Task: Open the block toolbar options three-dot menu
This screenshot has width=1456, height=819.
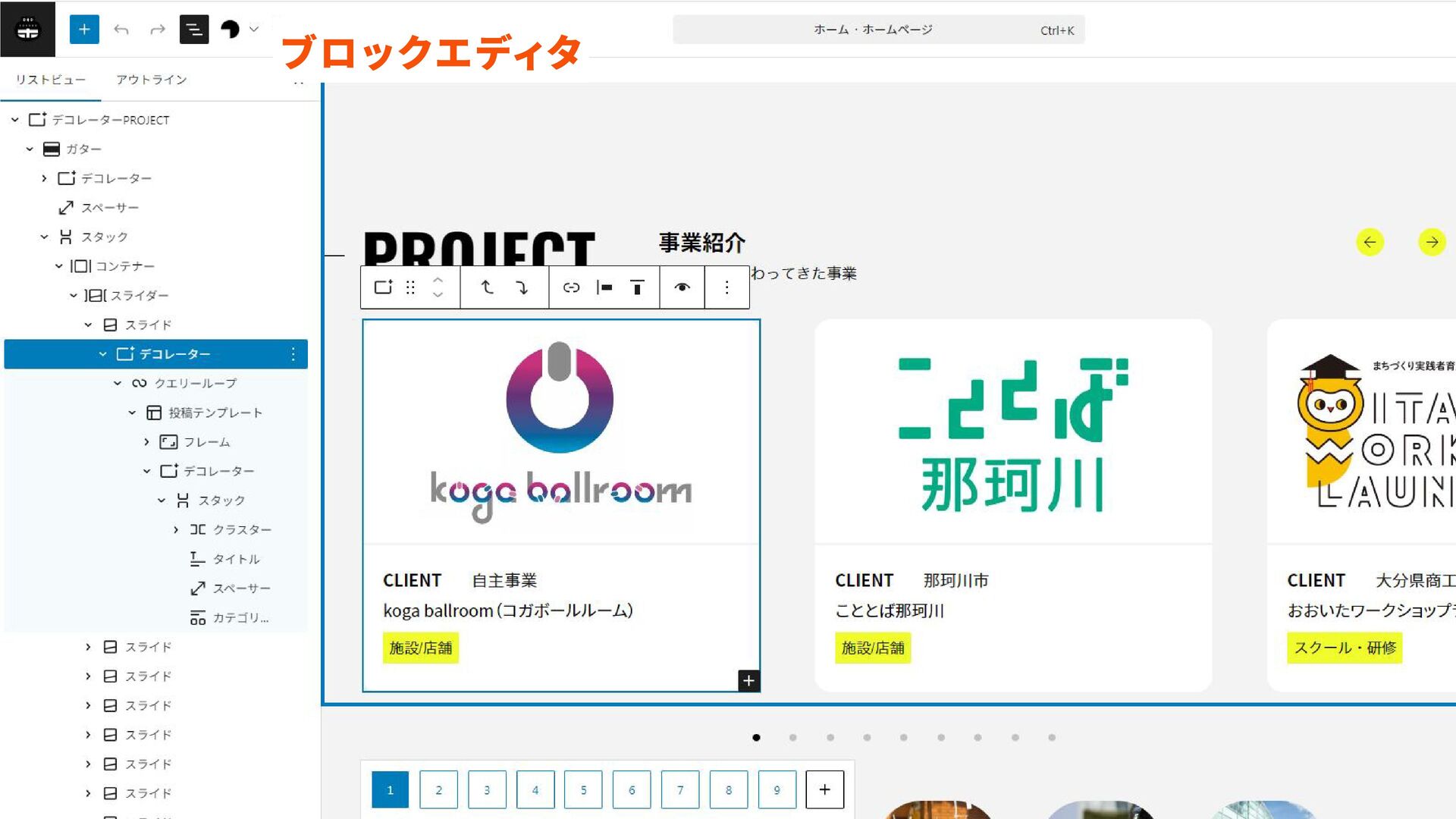Action: coord(726,287)
